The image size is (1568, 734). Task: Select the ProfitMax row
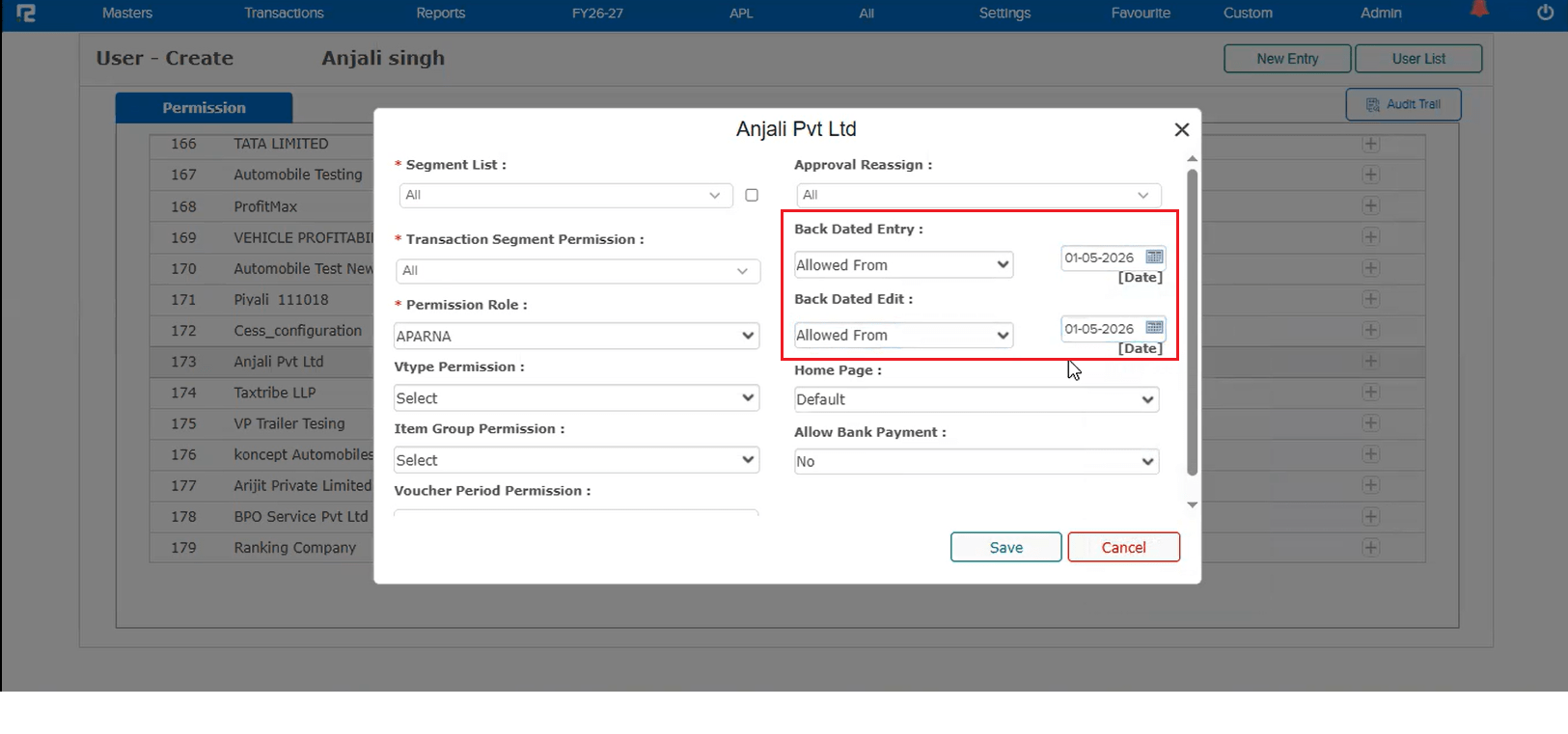click(787, 206)
